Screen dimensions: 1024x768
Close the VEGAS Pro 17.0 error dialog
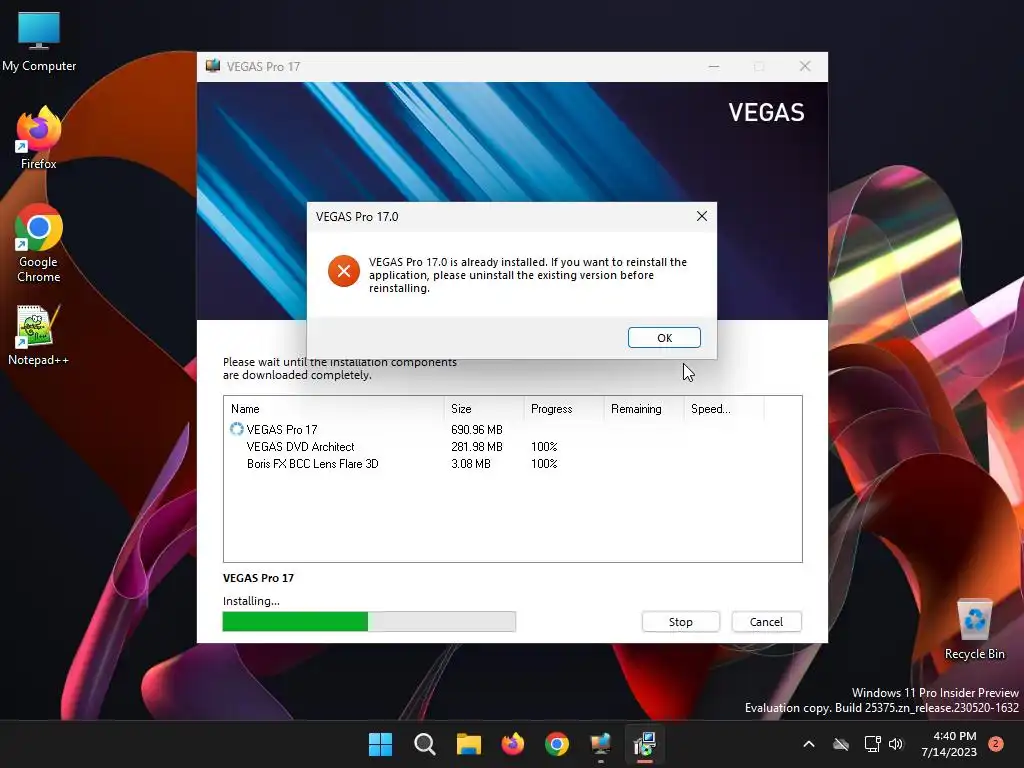click(x=701, y=216)
